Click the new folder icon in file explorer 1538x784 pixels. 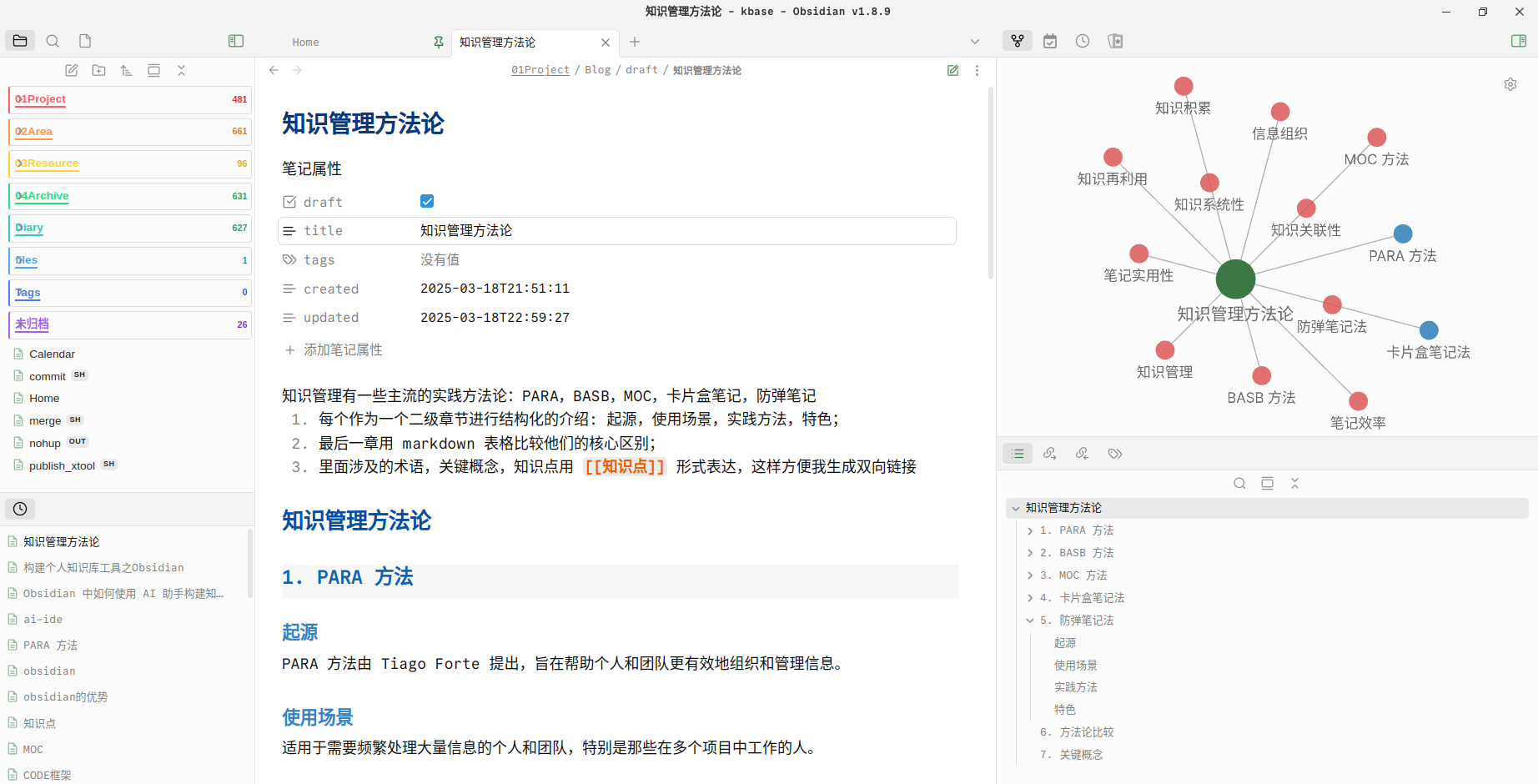tap(99, 71)
